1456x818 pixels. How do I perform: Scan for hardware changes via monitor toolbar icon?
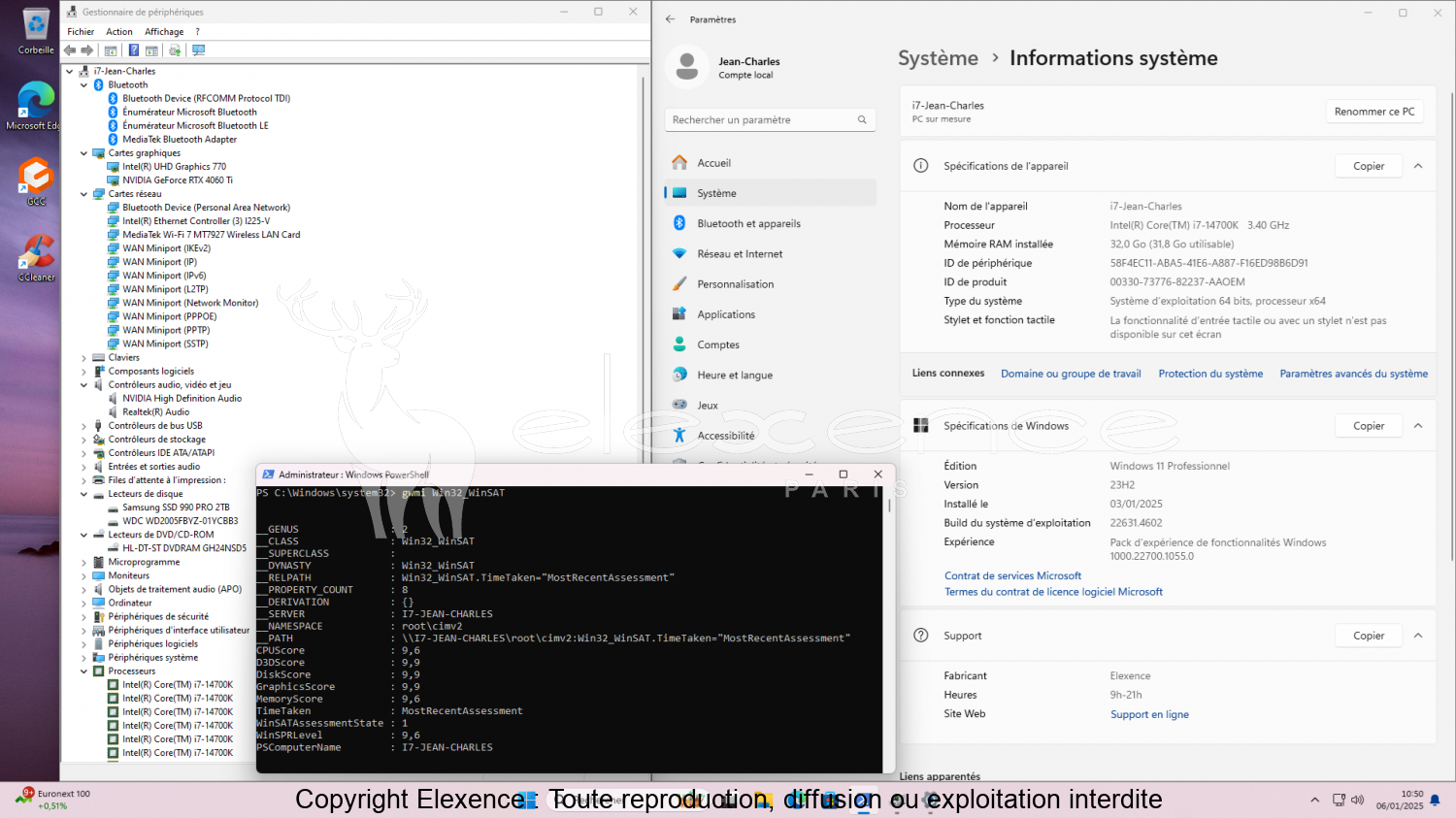[199, 50]
